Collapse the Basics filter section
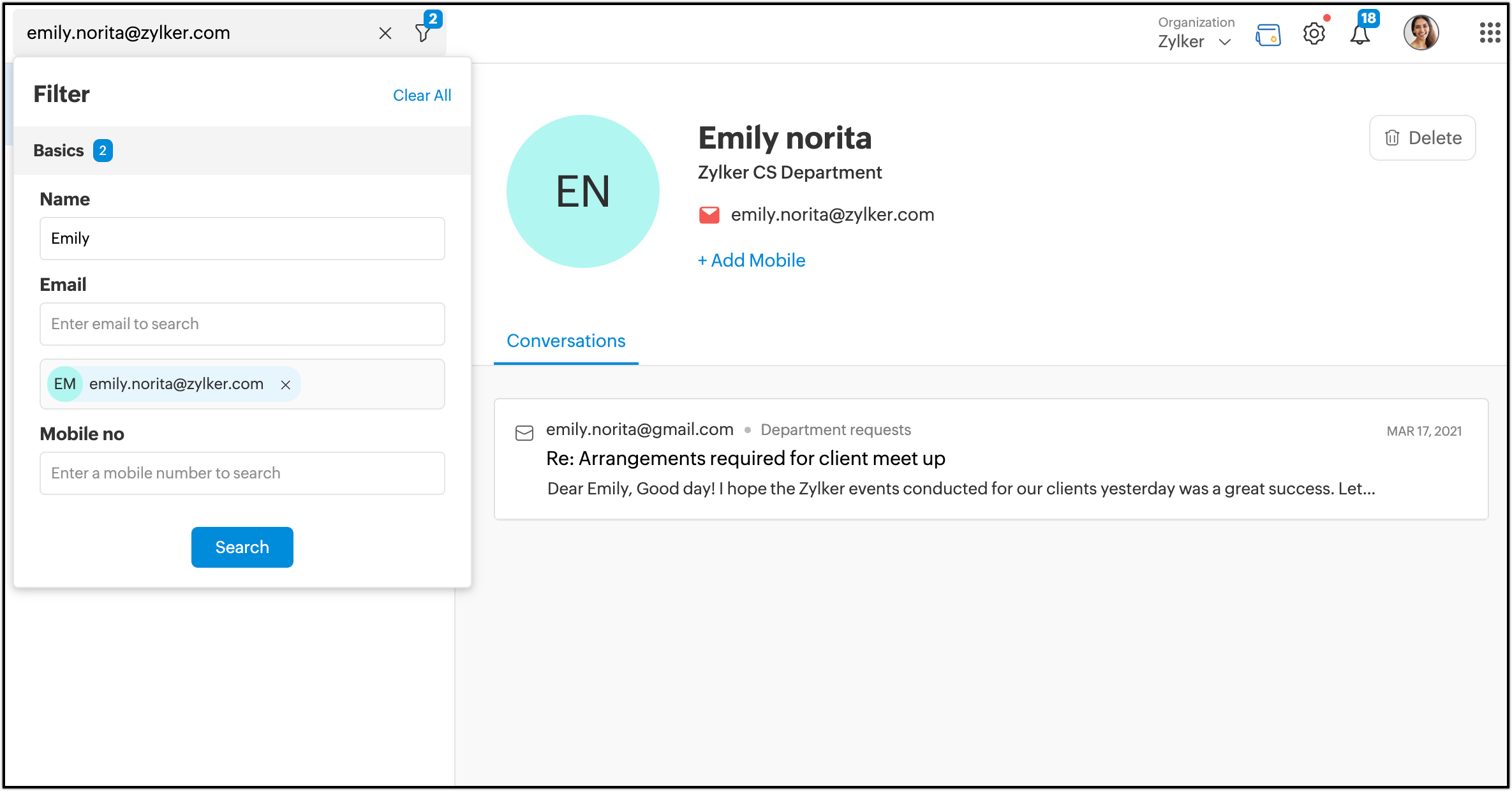The height and width of the screenshot is (791, 1512). [x=242, y=151]
